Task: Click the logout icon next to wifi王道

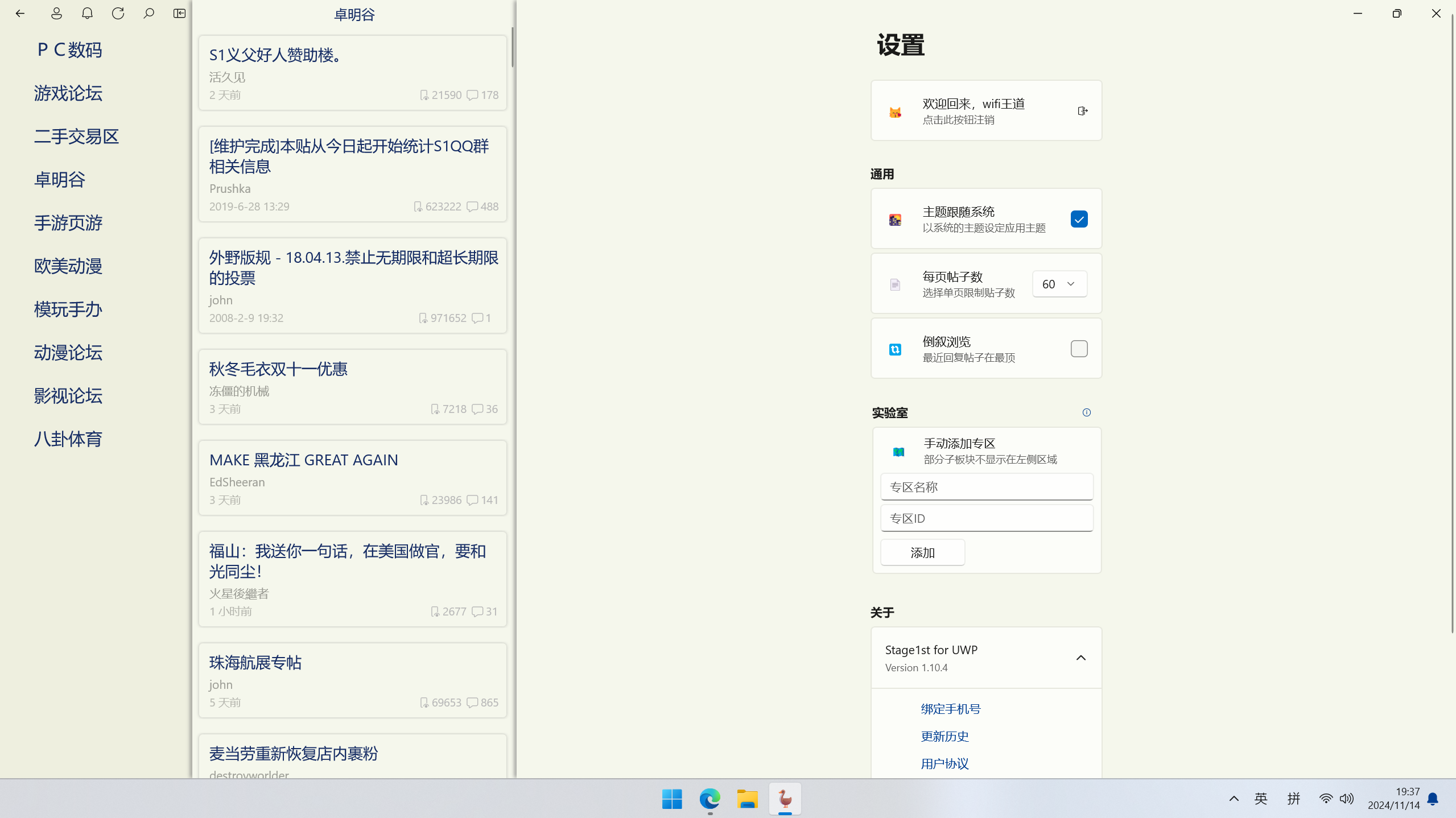Action: pos(1082,111)
